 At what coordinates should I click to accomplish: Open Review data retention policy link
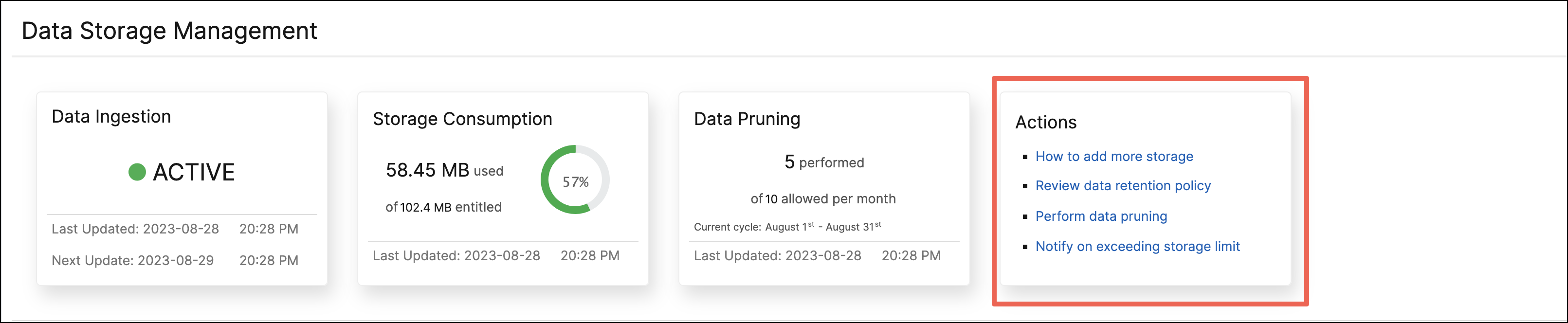point(1123,185)
